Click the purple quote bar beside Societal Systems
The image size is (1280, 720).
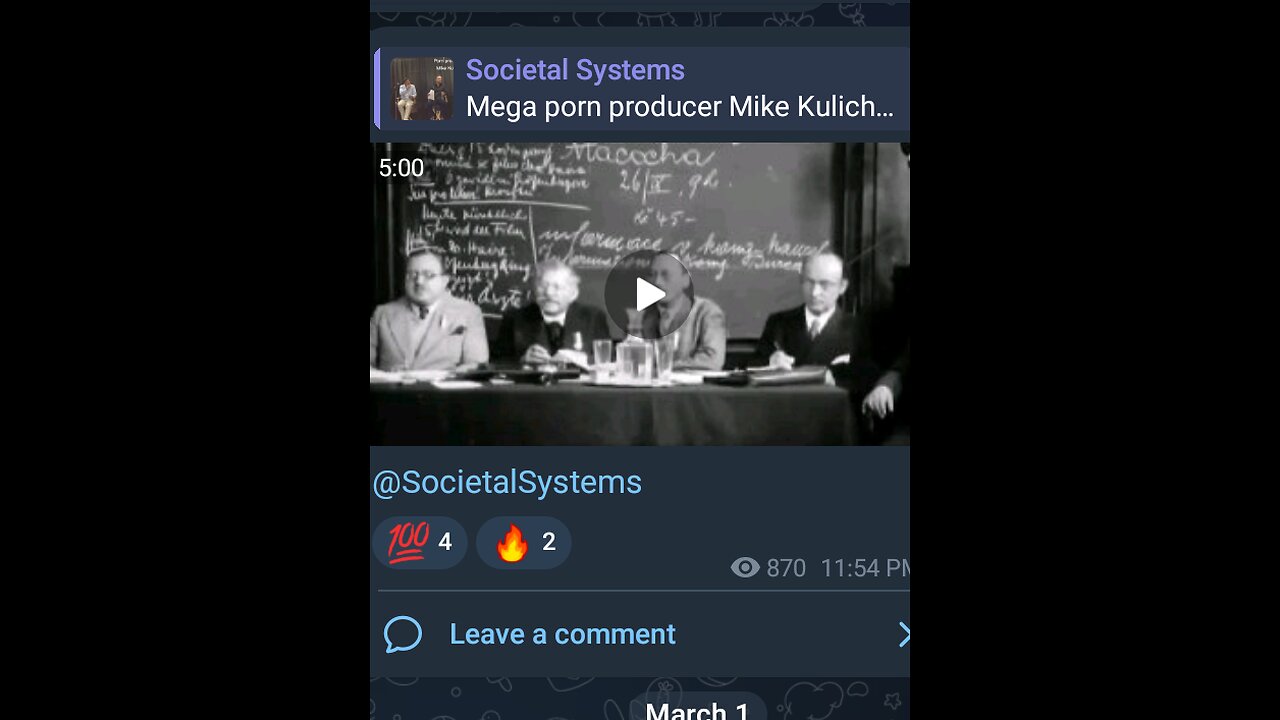tap(377, 88)
